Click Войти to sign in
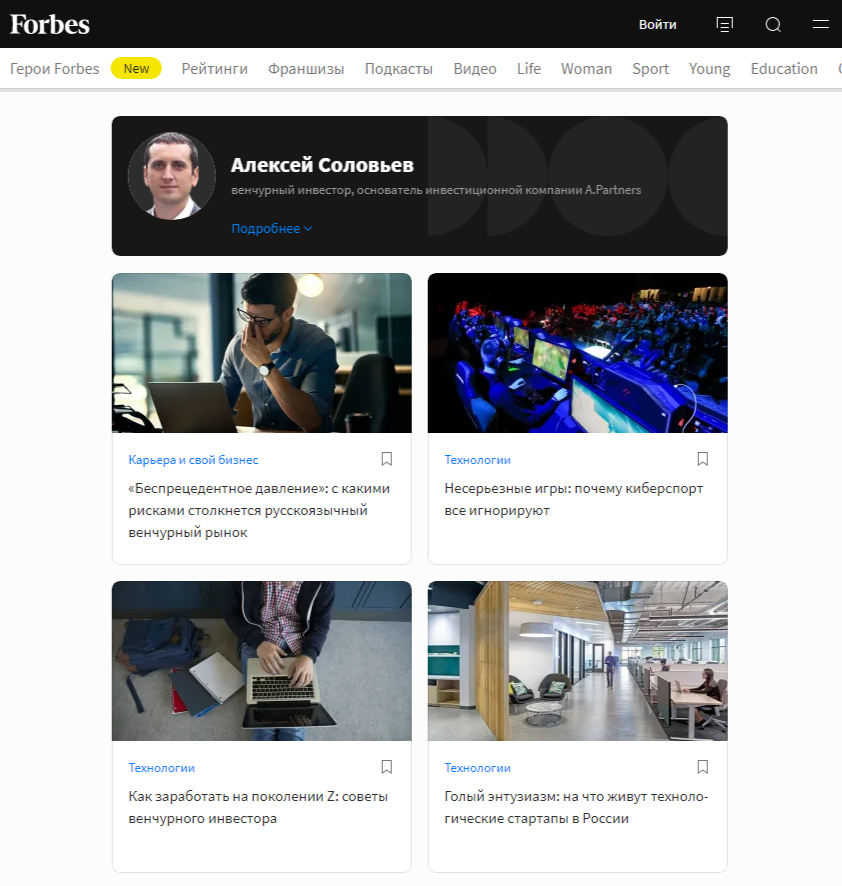This screenshot has width=842, height=886. tap(657, 24)
